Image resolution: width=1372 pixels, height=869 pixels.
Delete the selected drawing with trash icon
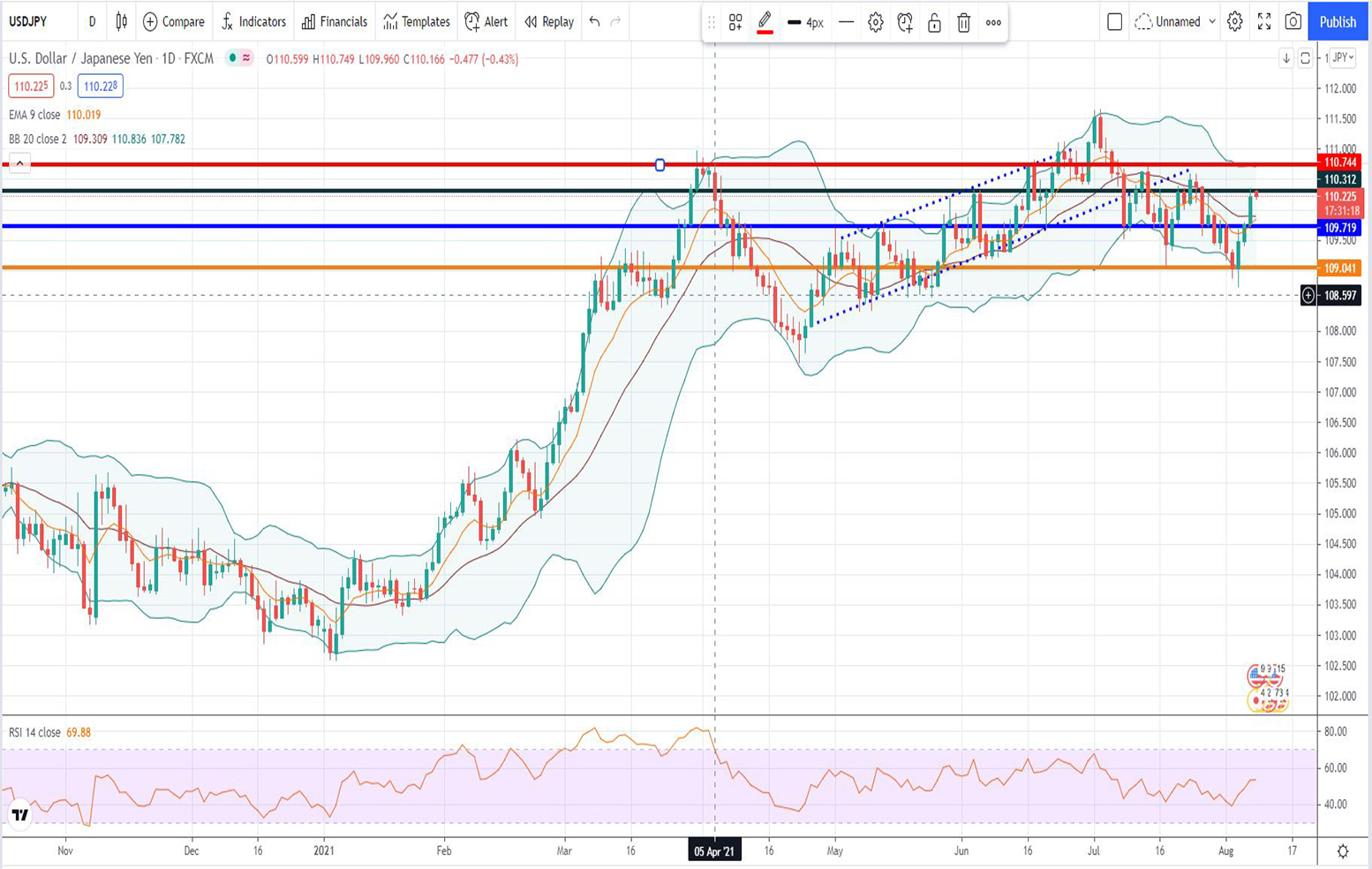[x=963, y=23]
